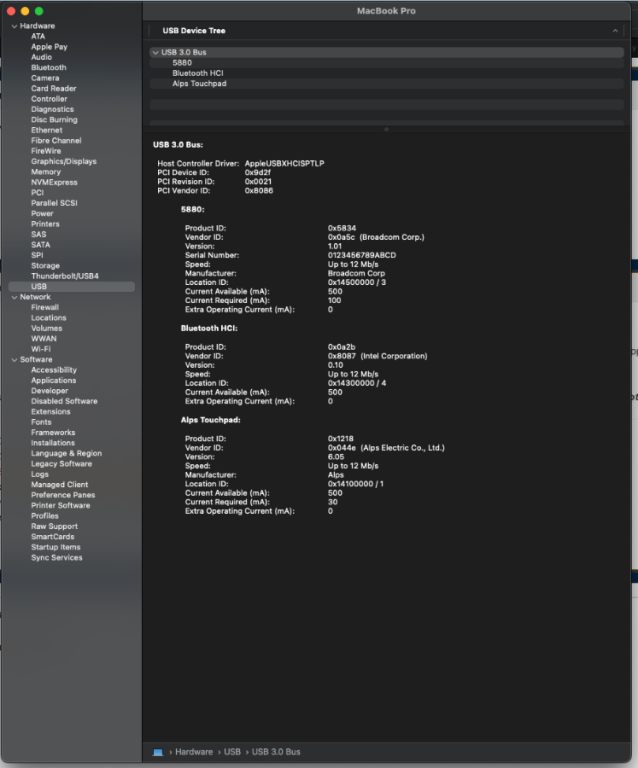The width and height of the screenshot is (638, 768).
Task: Open Language & Region in sidebar
Action: 66,454
